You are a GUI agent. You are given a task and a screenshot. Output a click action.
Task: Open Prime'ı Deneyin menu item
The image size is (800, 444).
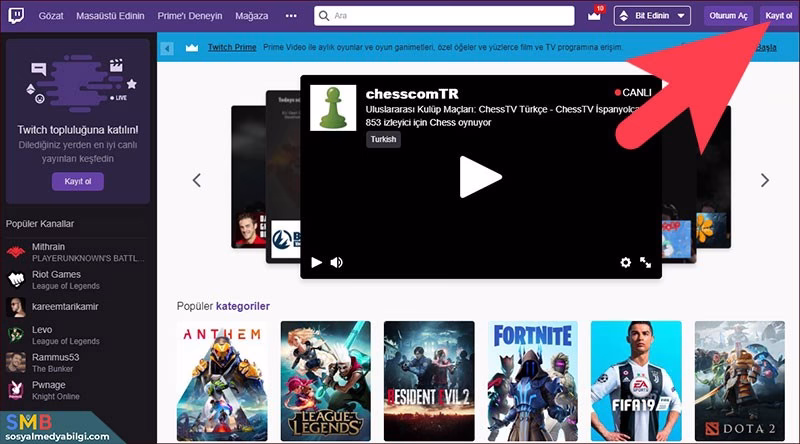pos(190,16)
